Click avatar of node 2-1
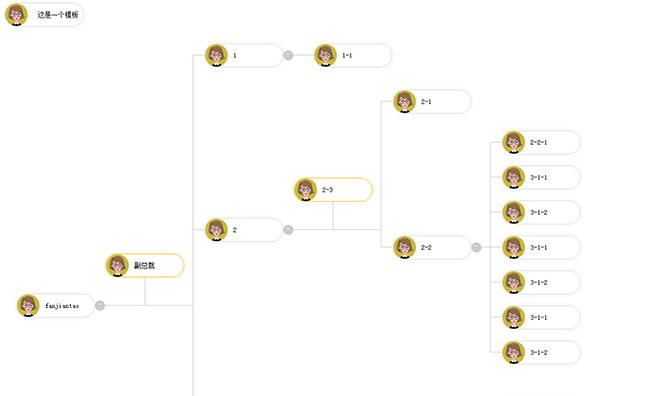This screenshot has height=396, width=650. click(405, 102)
